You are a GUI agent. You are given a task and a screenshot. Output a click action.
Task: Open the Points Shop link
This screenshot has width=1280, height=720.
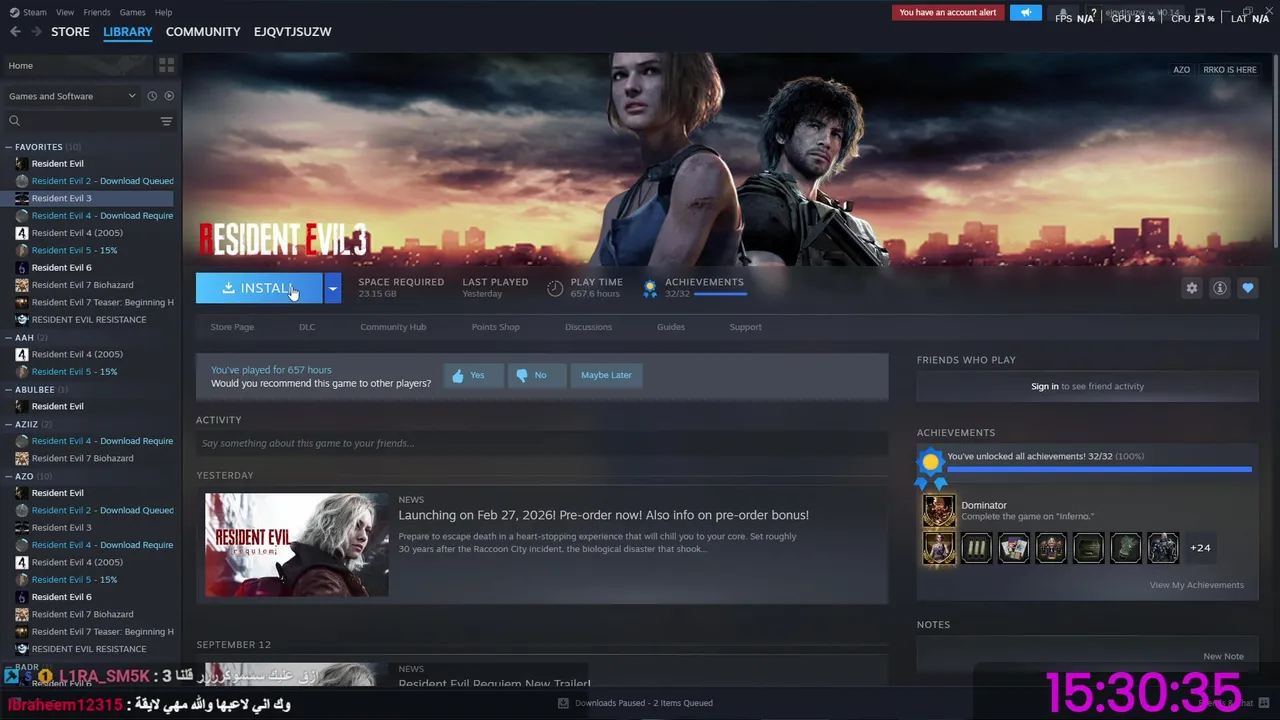(495, 327)
